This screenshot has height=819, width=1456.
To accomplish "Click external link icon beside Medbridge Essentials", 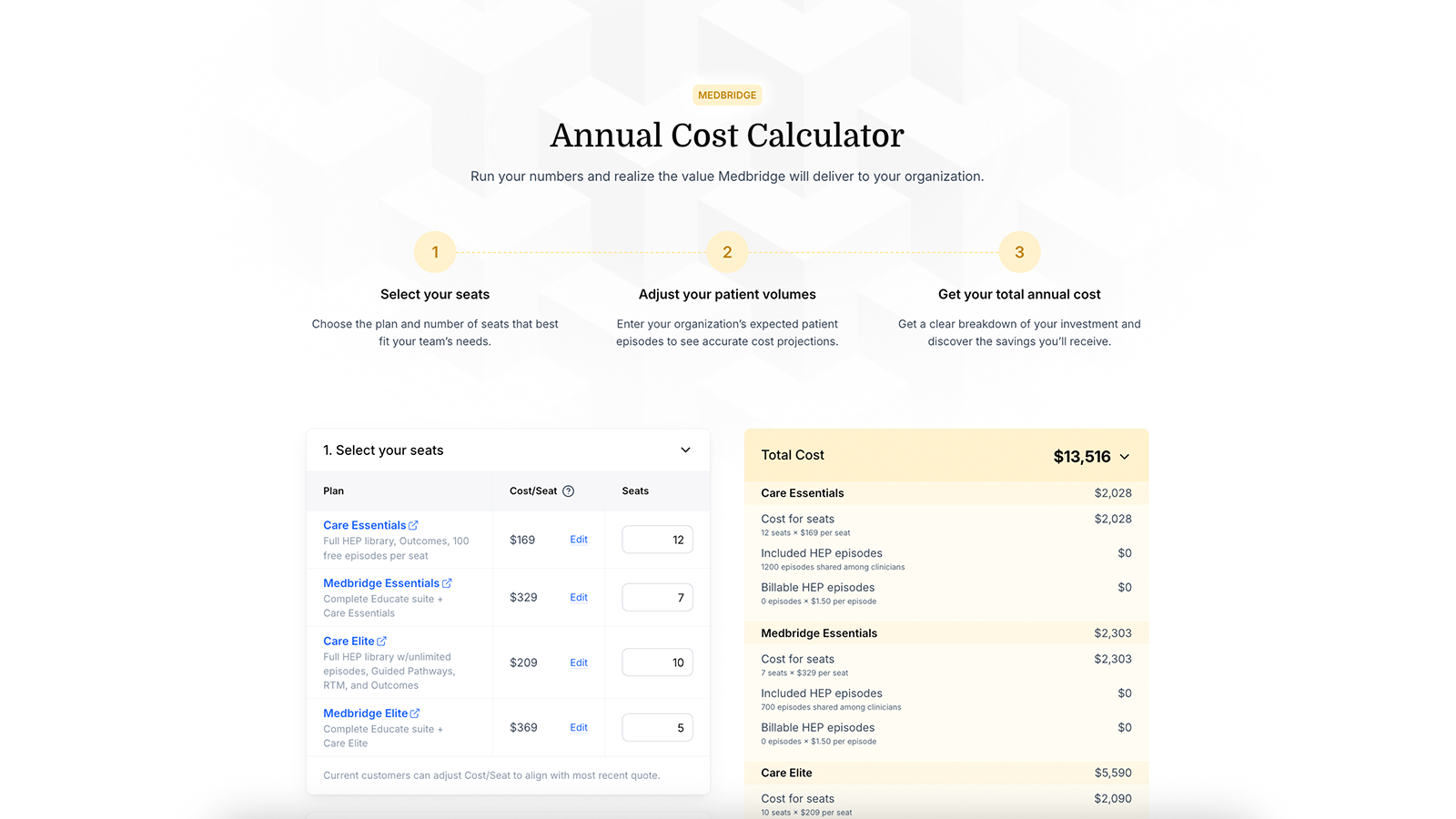I will click(x=447, y=583).
